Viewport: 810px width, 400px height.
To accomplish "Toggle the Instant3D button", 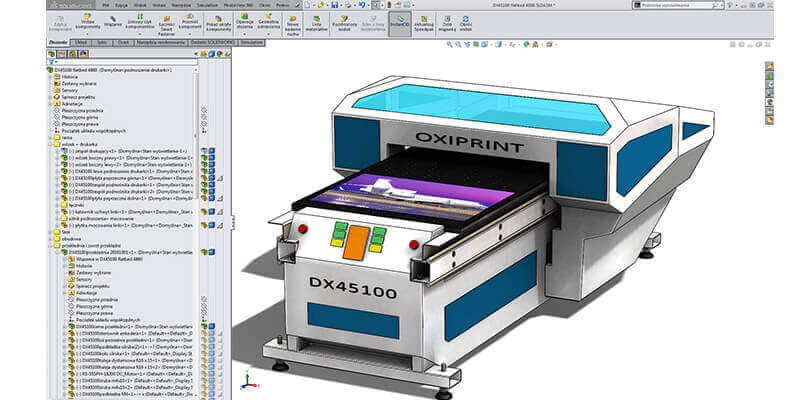I will pos(400,22).
